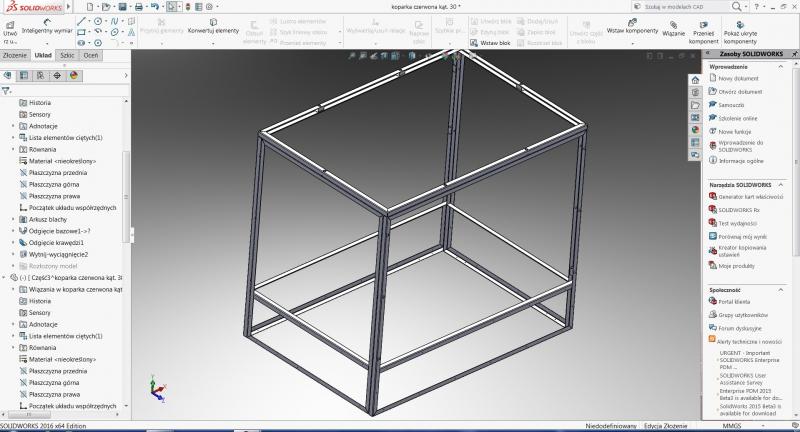Click the Wiązanie mate tool
The image size is (800, 432).
[673, 29]
